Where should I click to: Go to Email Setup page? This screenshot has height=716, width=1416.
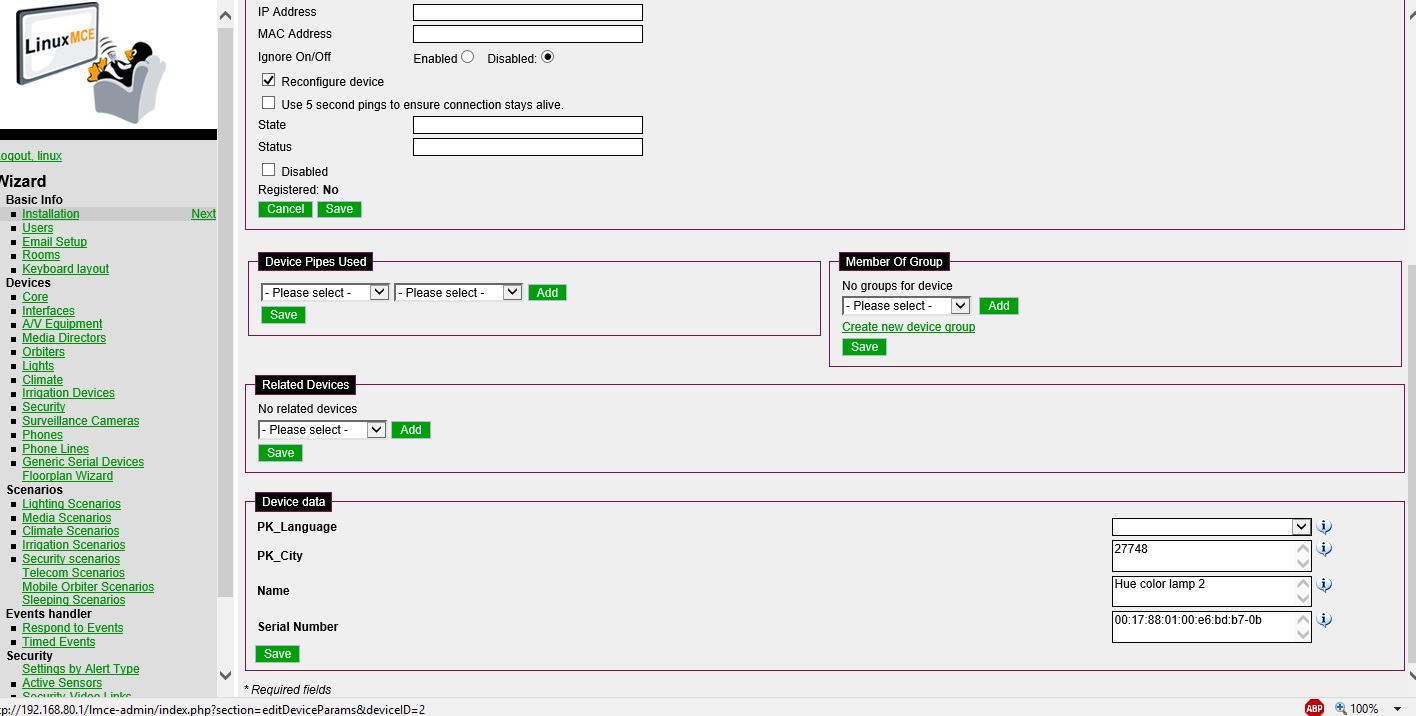55,242
